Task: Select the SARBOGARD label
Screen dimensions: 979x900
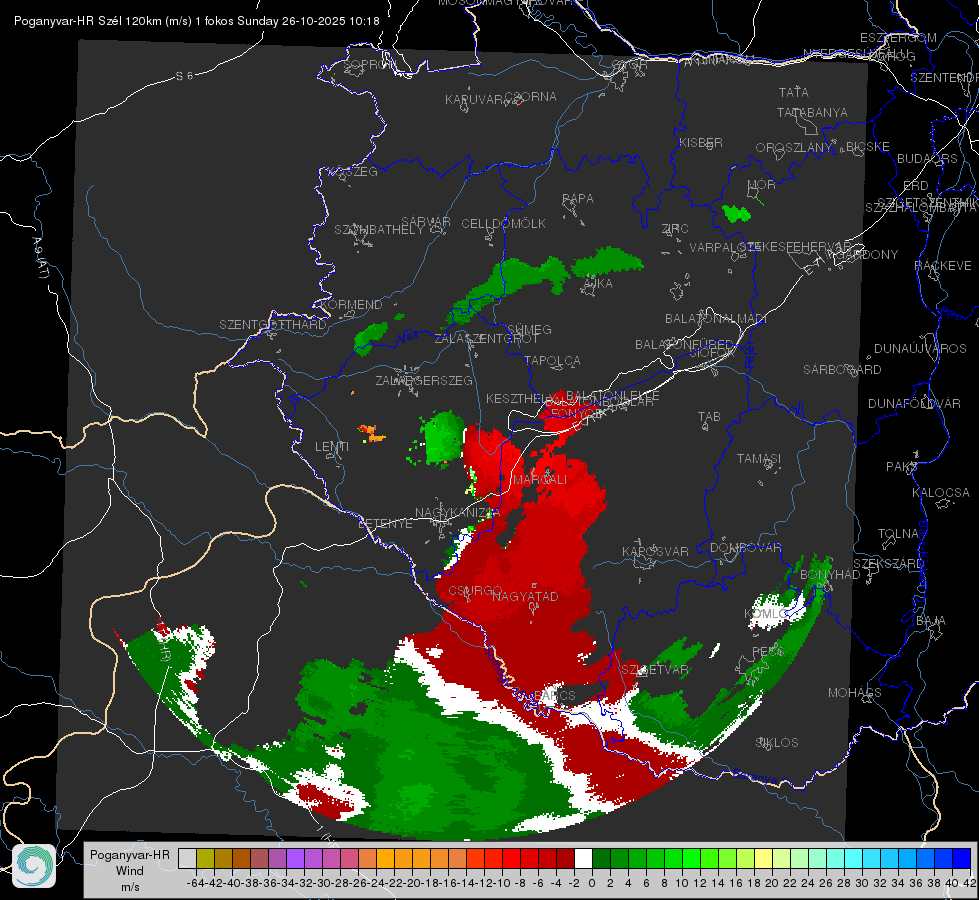Action: [842, 370]
